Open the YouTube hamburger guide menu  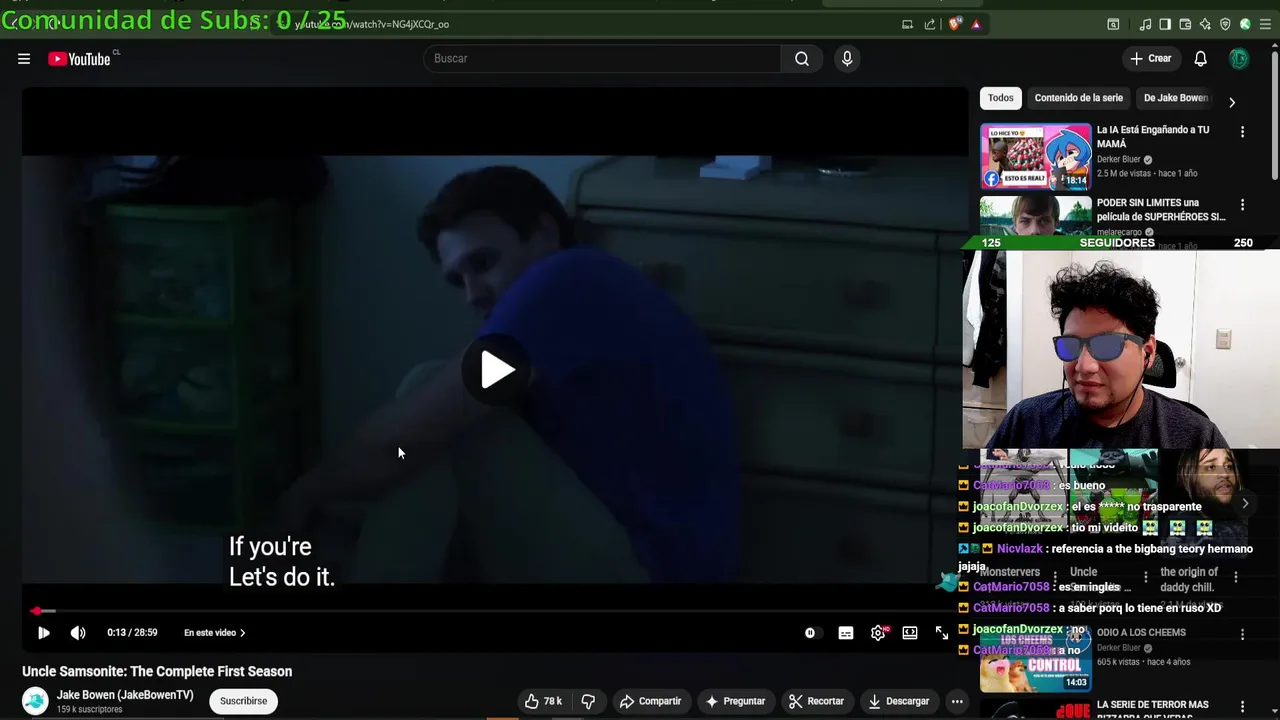point(24,59)
